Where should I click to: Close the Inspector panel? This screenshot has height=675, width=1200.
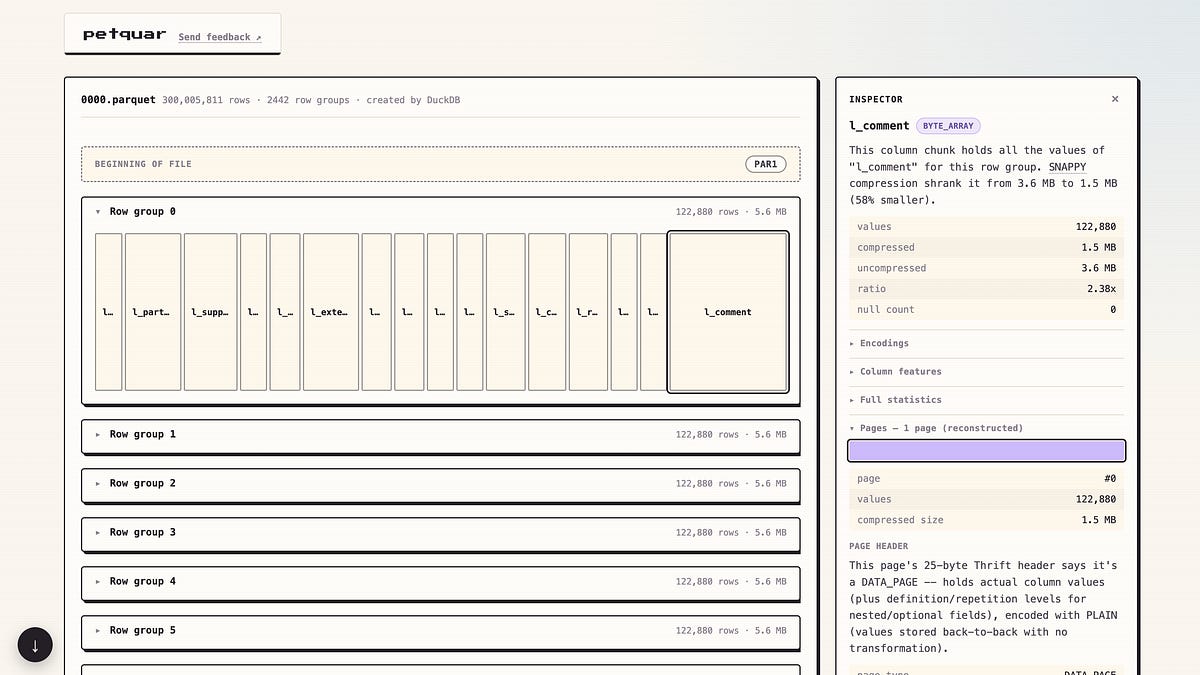click(x=1115, y=99)
